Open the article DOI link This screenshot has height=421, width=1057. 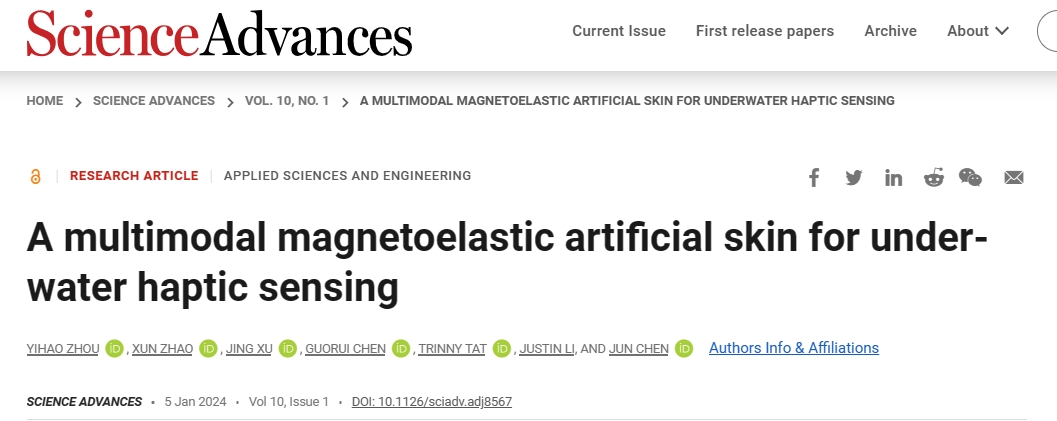point(431,402)
